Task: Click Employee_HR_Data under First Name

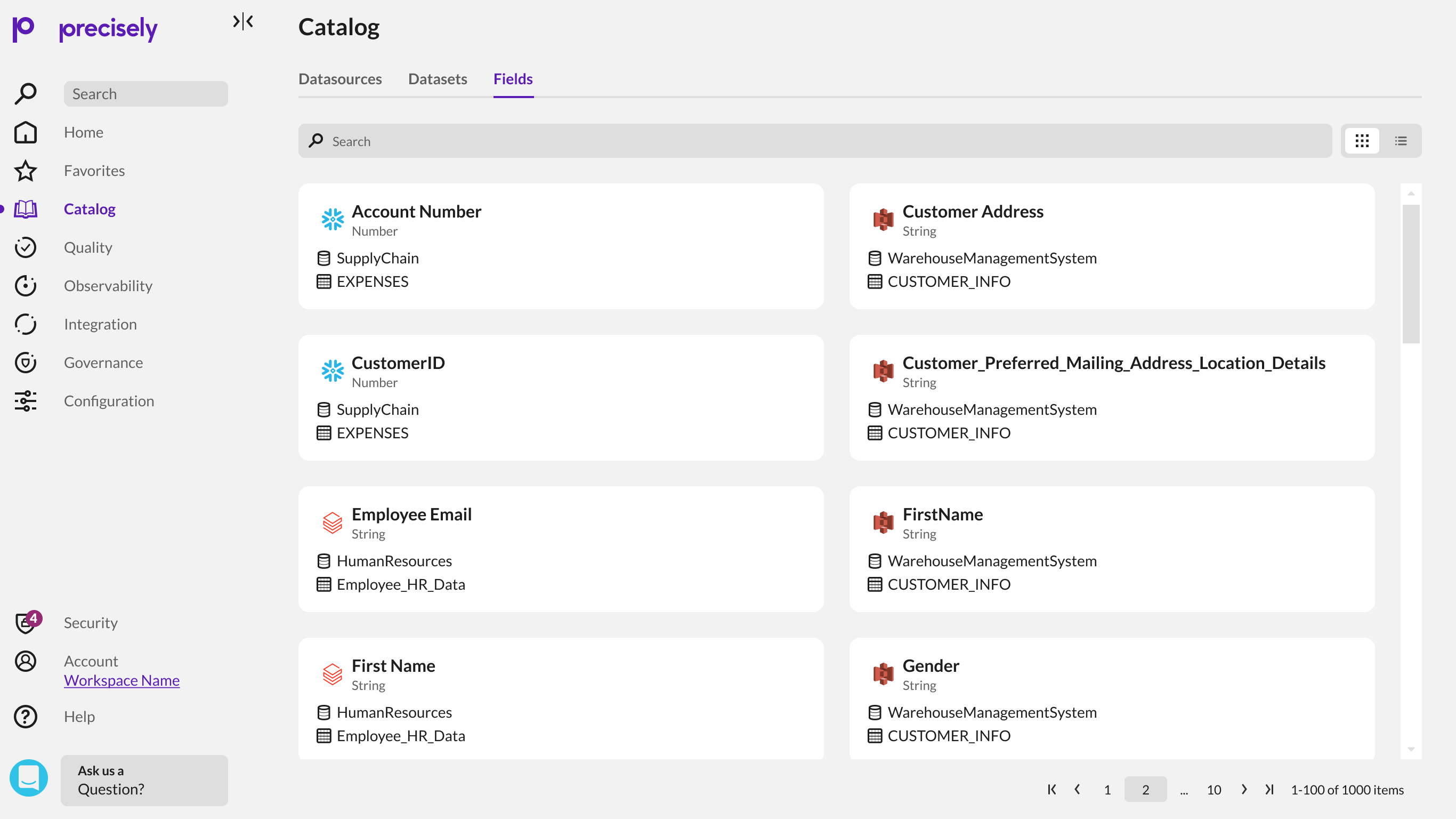Action: 401,736
